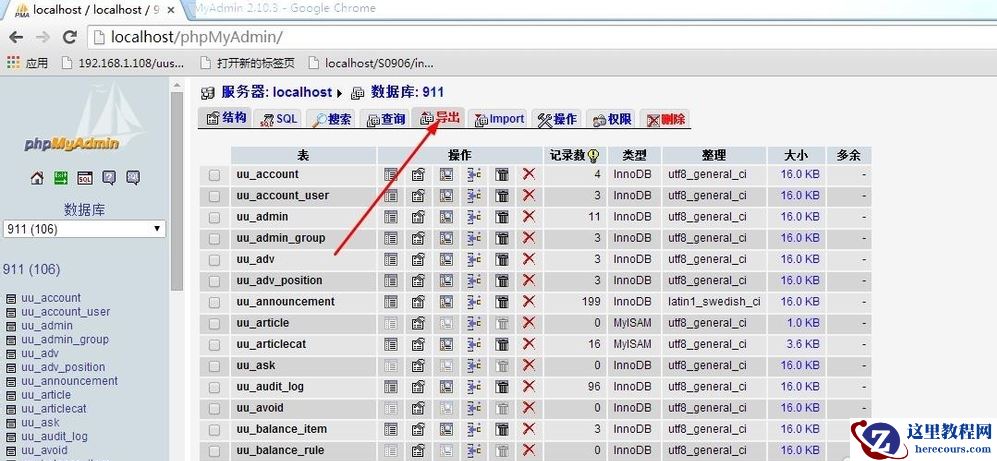Open the 192.168.1.108/uus... bookmark

pos(123,63)
